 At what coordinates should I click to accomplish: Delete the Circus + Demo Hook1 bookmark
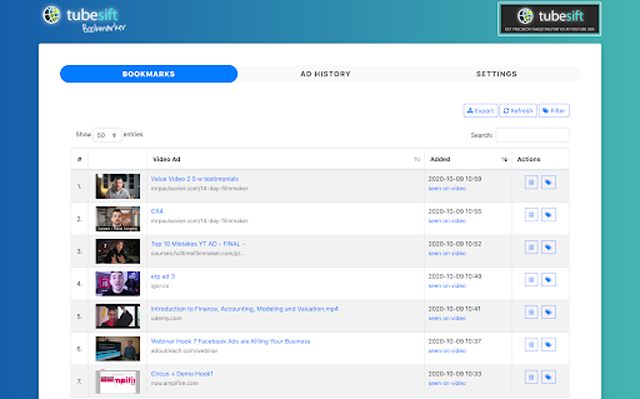531,377
